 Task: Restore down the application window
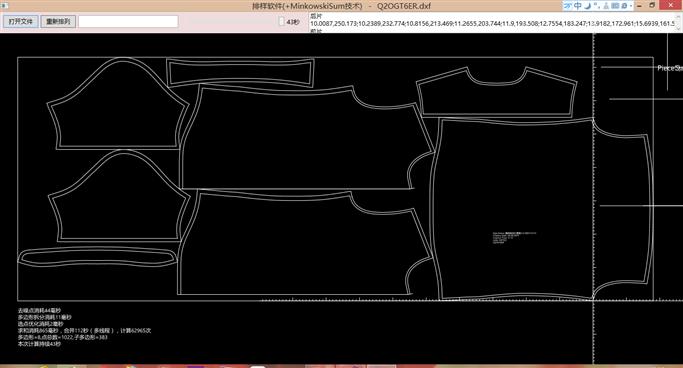653,5
